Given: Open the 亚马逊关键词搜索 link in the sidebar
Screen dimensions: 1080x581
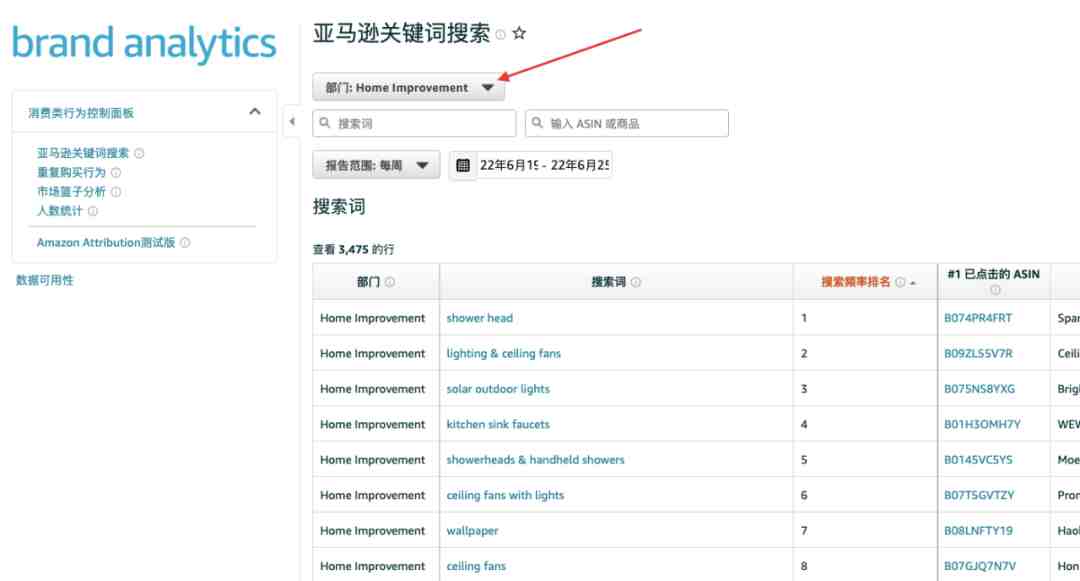Looking at the screenshot, I should (83, 154).
